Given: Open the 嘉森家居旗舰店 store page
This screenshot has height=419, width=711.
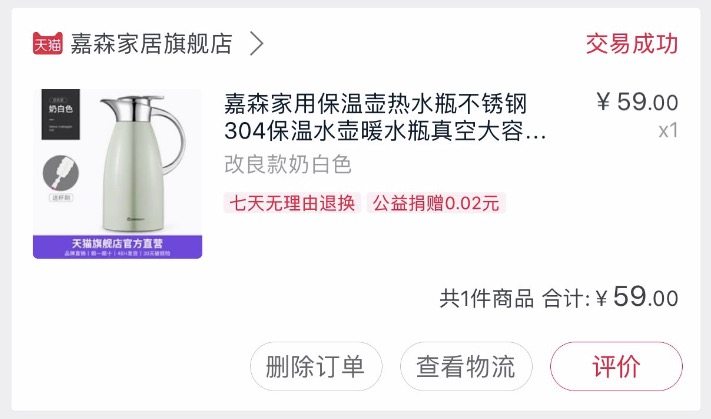Looking at the screenshot, I should coord(151,44).
